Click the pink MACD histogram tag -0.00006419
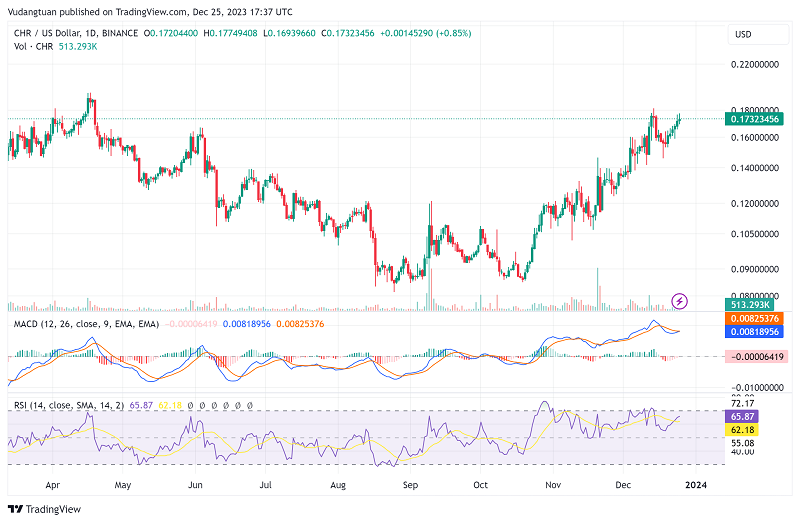This screenshot has width=800, height=523. 755,356
